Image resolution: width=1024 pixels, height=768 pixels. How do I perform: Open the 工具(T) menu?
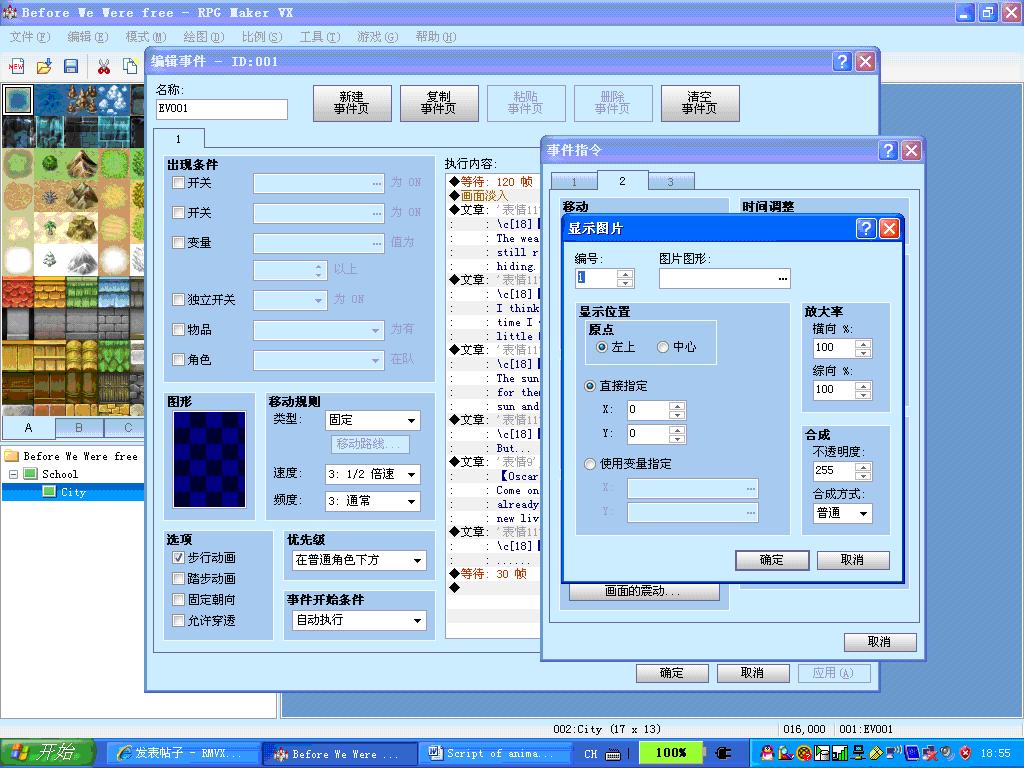pyautogui.click(x=320, y=37)
